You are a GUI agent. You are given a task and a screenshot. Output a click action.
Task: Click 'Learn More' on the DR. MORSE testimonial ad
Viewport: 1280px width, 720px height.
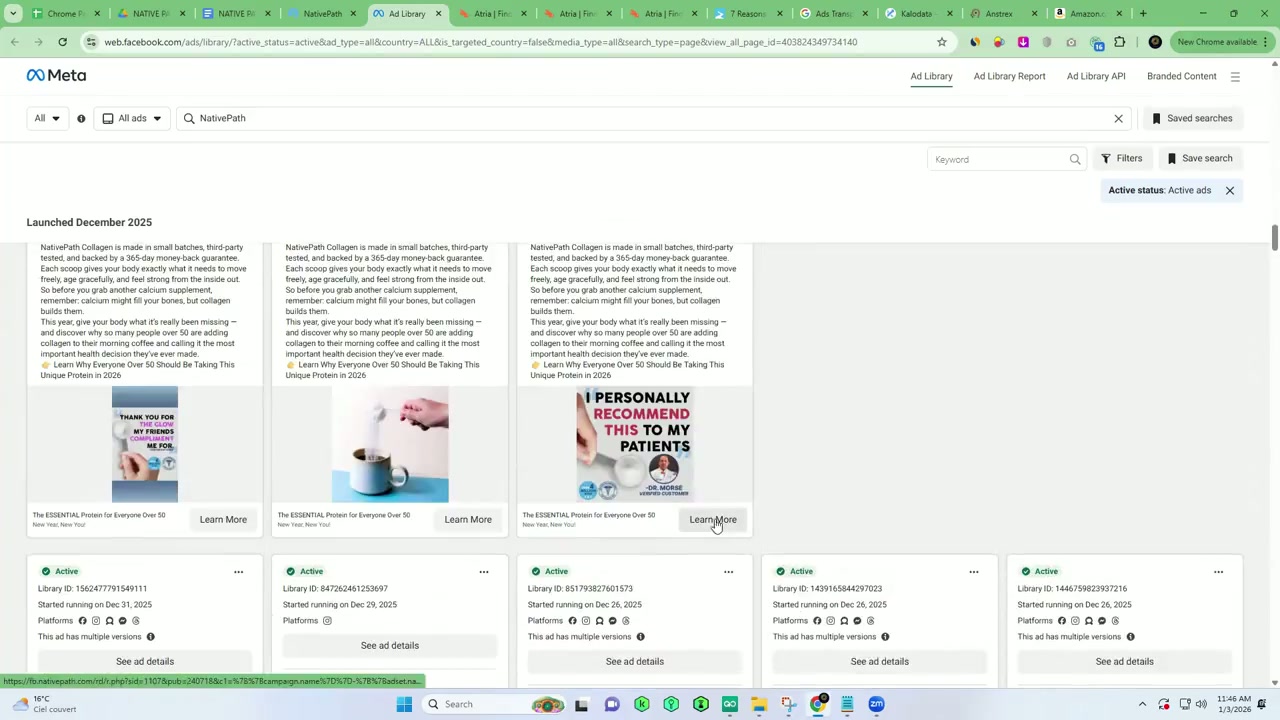click(x=713, y=519)
